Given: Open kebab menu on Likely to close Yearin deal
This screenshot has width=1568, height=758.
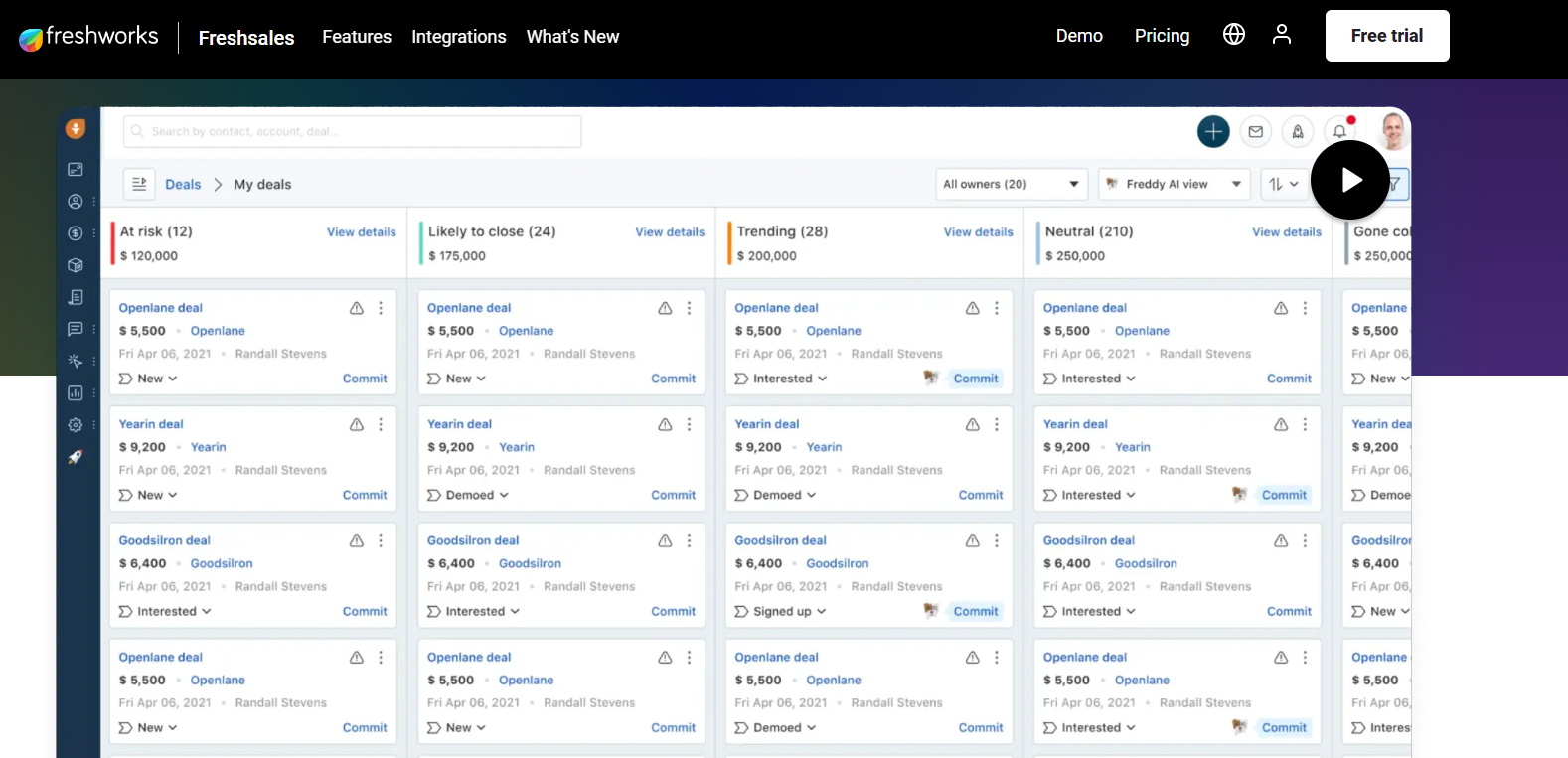Looking at the screenshot, I should click(x=689, y=424).
